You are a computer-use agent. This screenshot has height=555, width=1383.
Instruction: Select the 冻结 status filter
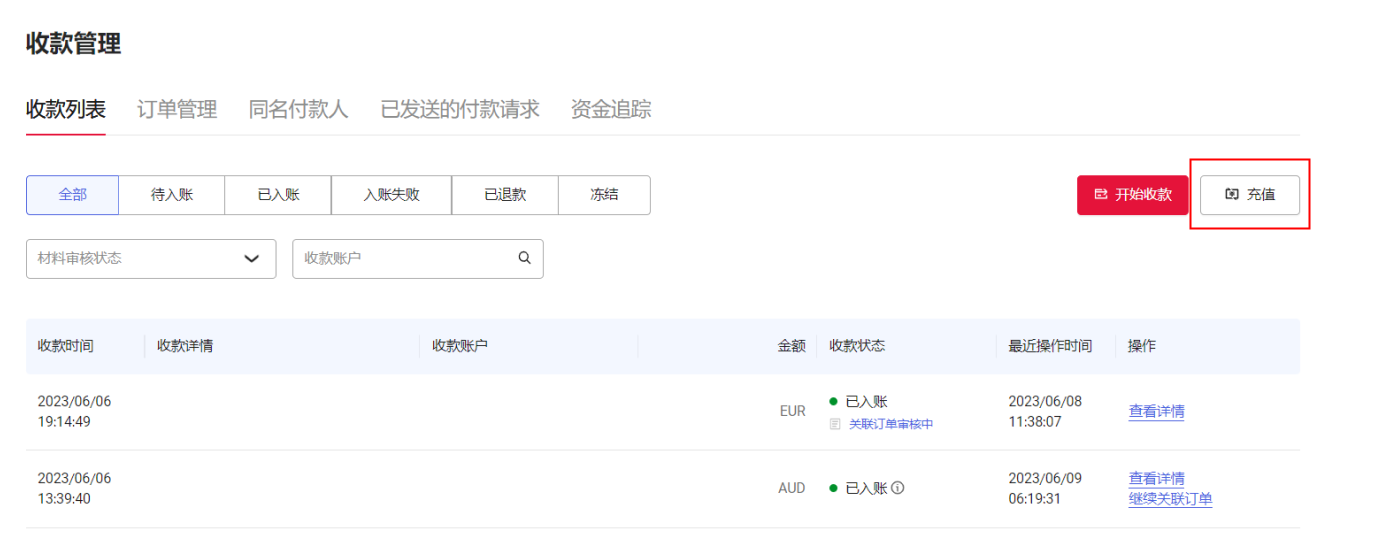click(604, 195)
